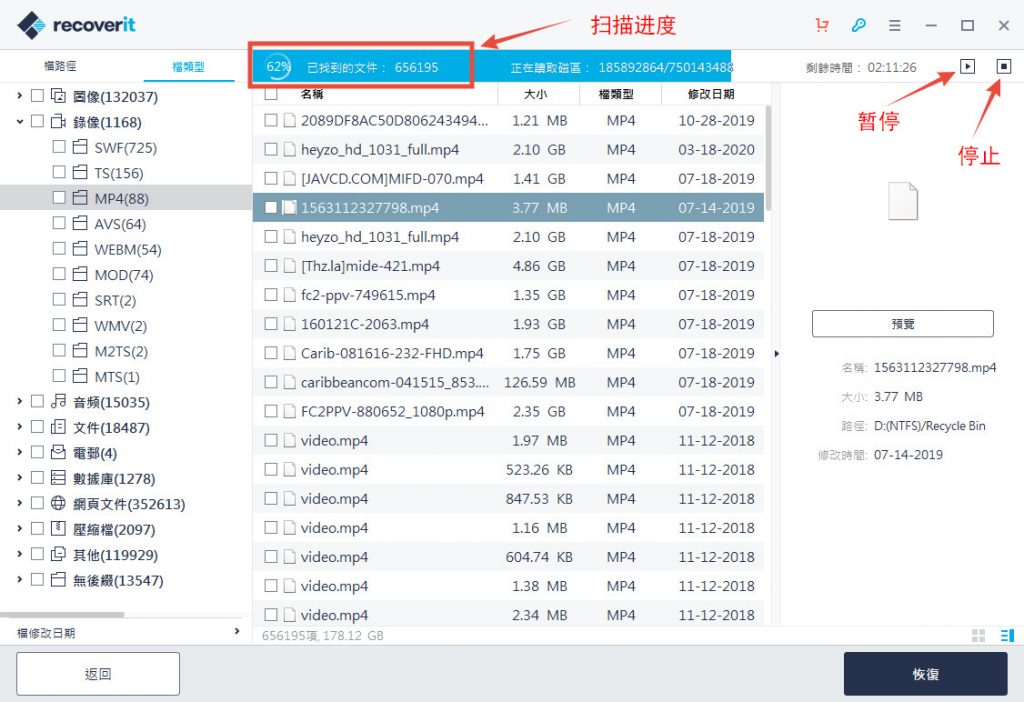The width and height of the screenshot is (1024, 702).
Task: Click the 圖像 image category icon
Action: (x=58, y=96)
